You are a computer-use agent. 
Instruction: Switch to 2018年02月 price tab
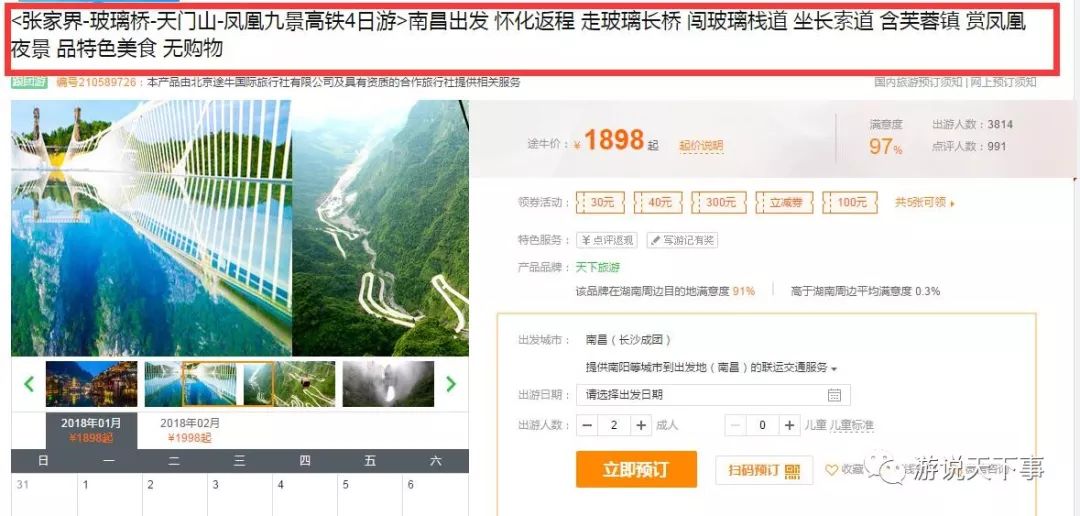(189, 431)
